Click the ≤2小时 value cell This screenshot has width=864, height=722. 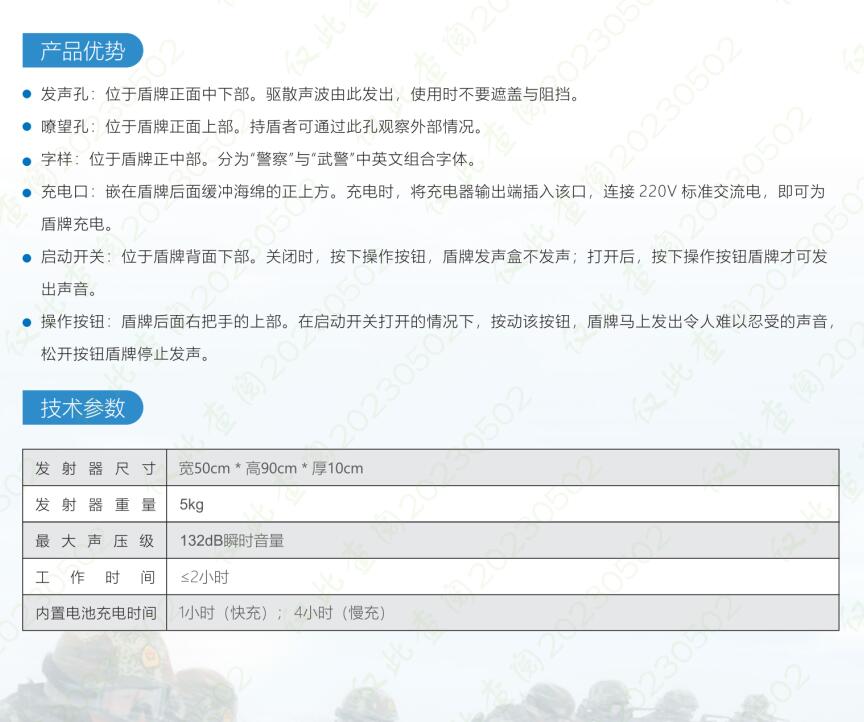[204, 577]
